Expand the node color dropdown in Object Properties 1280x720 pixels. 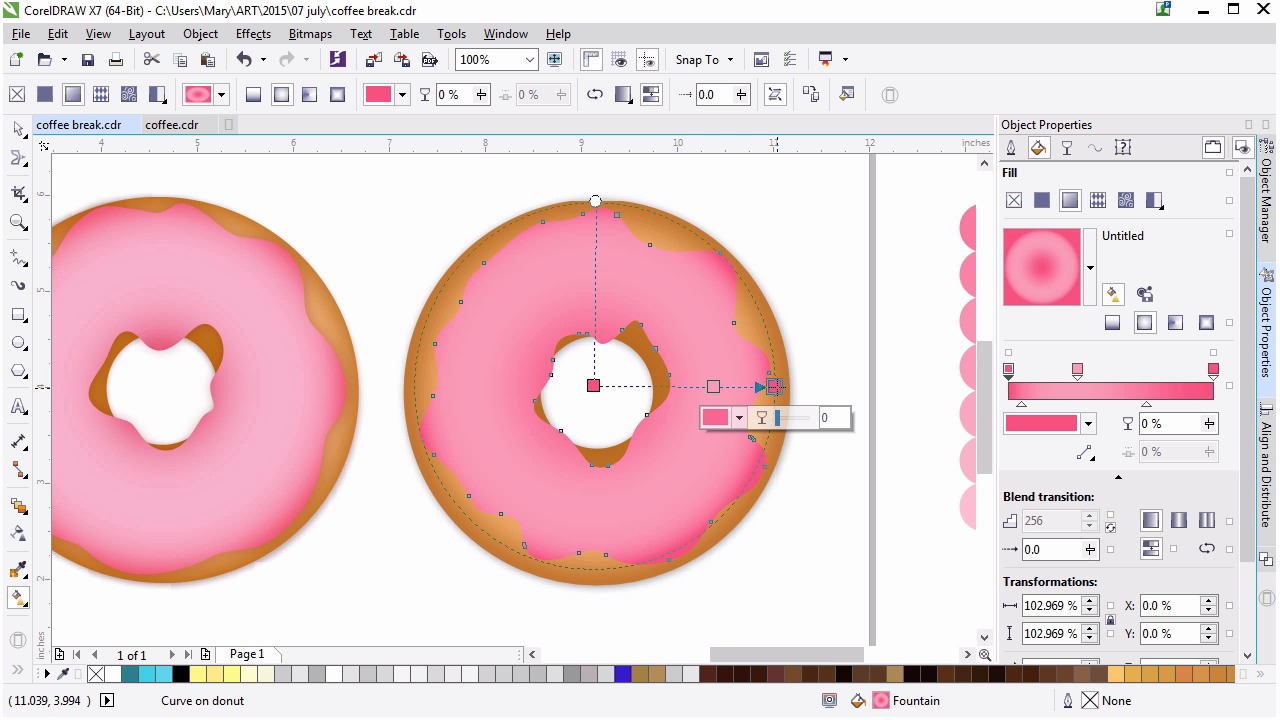[x=1088, y=424]
